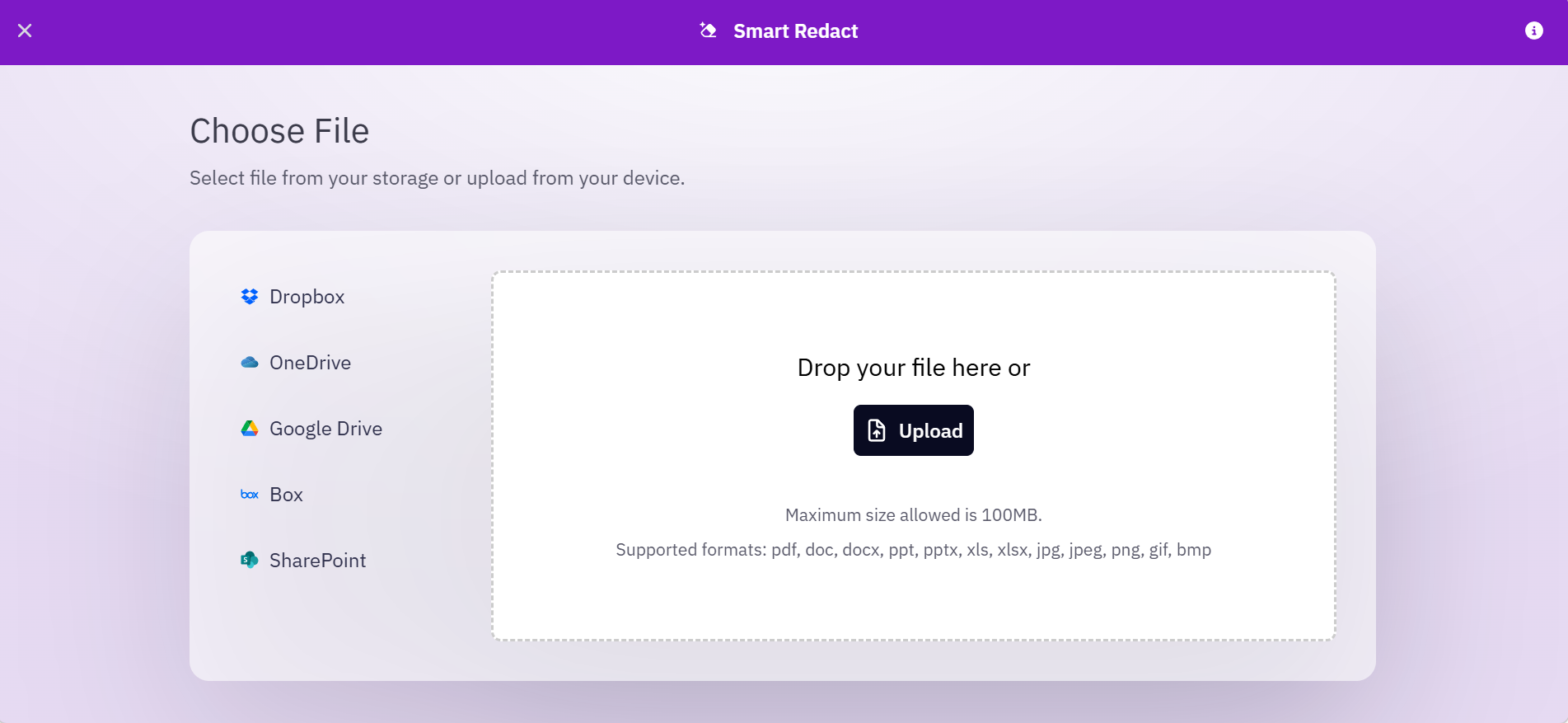Click the Box logo icon
The width and height of the screenshot is (1568, 723).
coord(250,495)
